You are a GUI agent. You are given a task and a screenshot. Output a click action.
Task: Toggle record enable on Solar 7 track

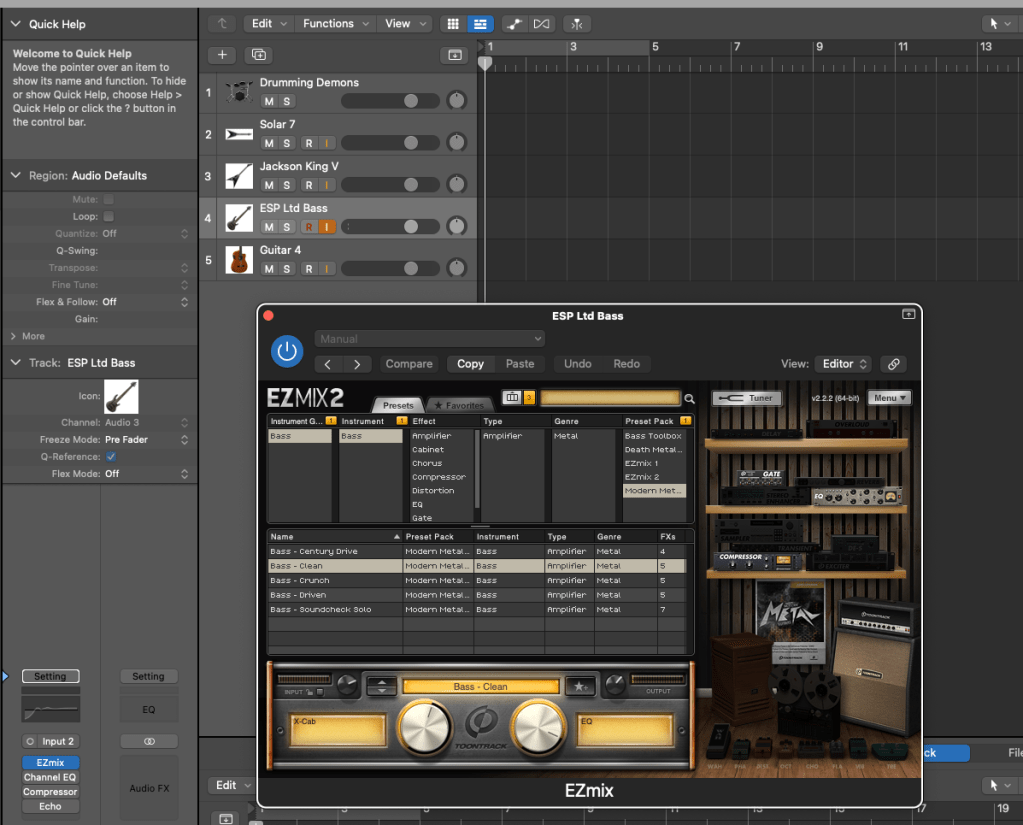pyautogui.click(x=309, y=144)
